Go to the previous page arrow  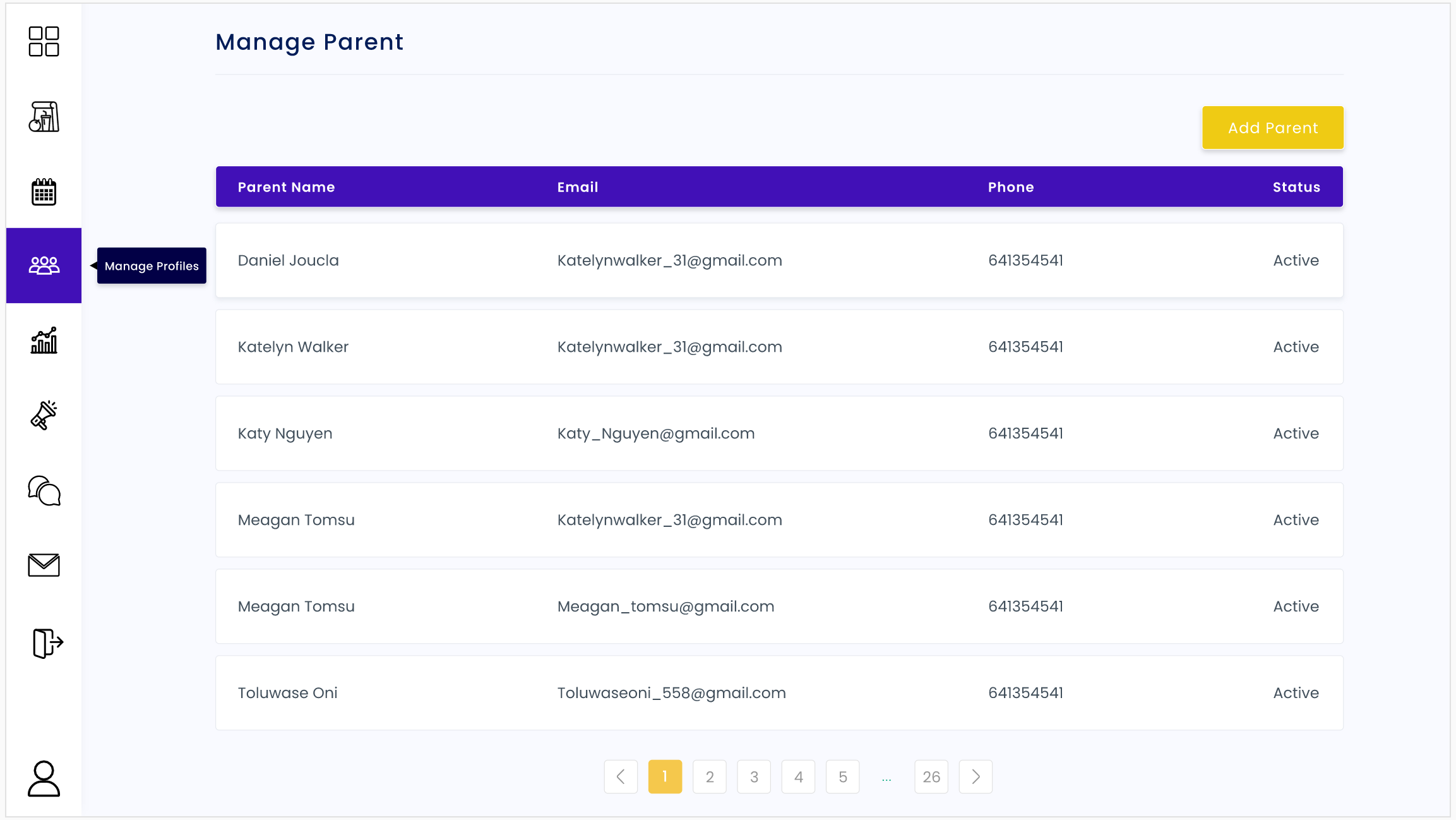coord(621,776)
